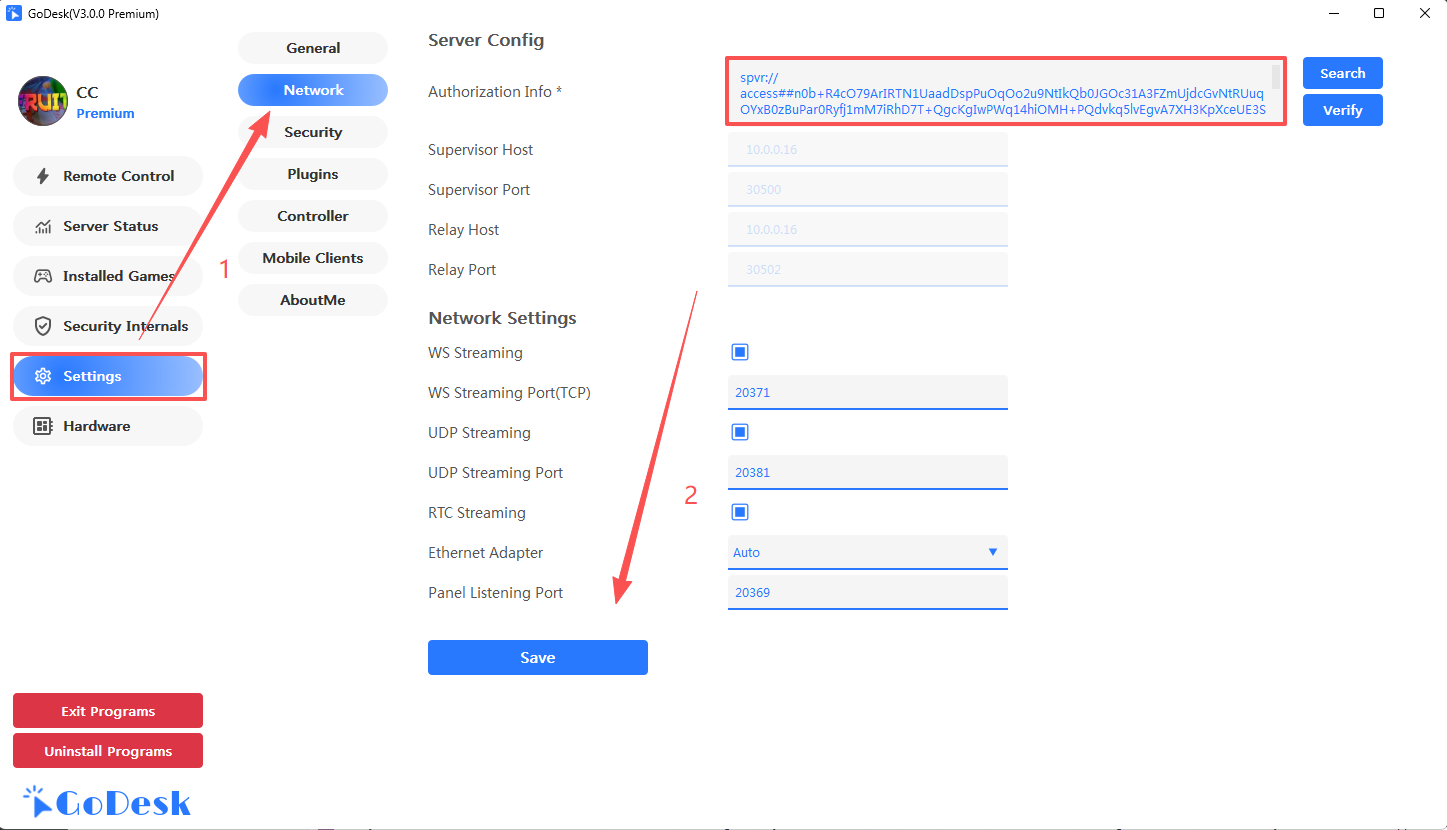Click the CC user avatar picture

(x=43, y=101)
